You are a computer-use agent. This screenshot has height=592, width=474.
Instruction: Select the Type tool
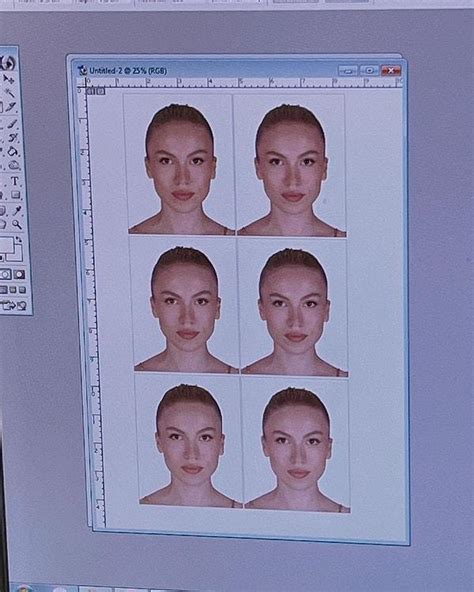(15, 181)
